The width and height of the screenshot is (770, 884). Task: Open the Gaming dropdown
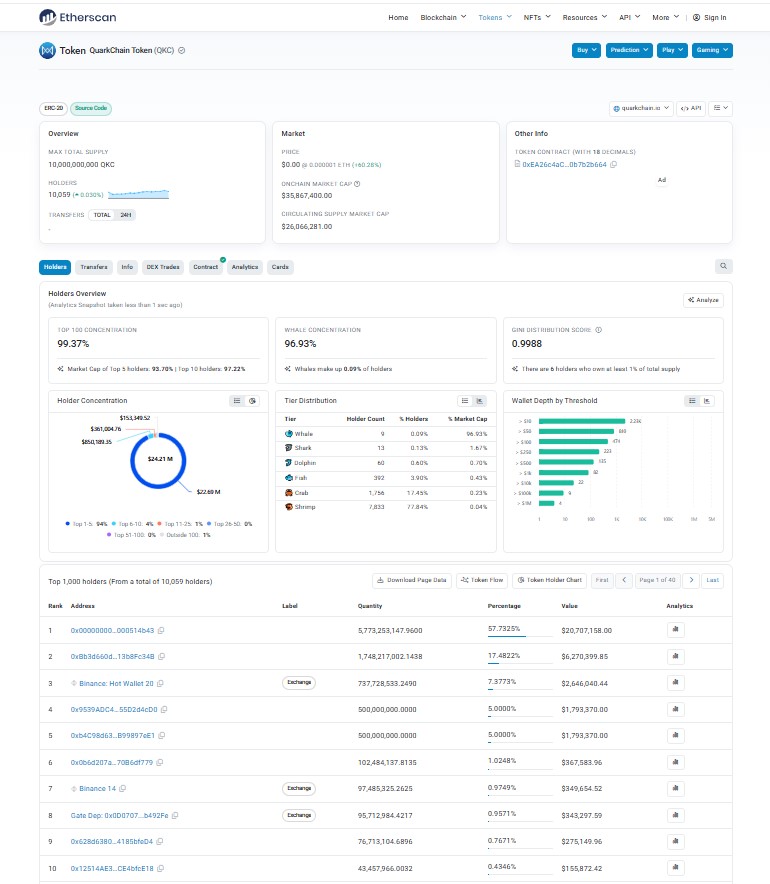tap(712, 50)
